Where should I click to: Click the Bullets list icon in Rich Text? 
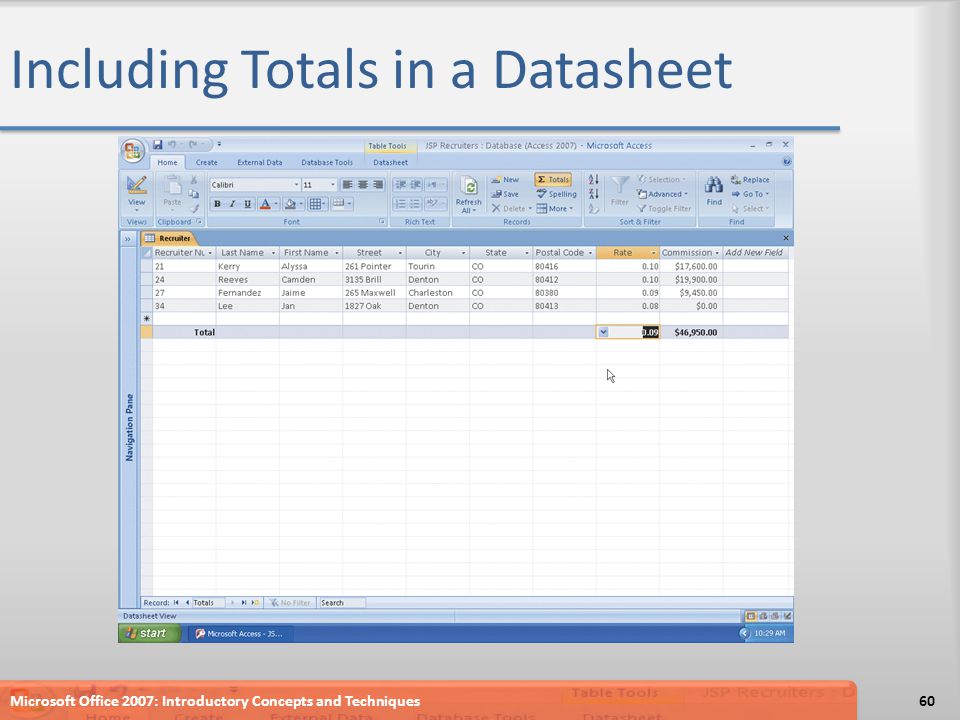pyautogui.click(x=416, y=204)
